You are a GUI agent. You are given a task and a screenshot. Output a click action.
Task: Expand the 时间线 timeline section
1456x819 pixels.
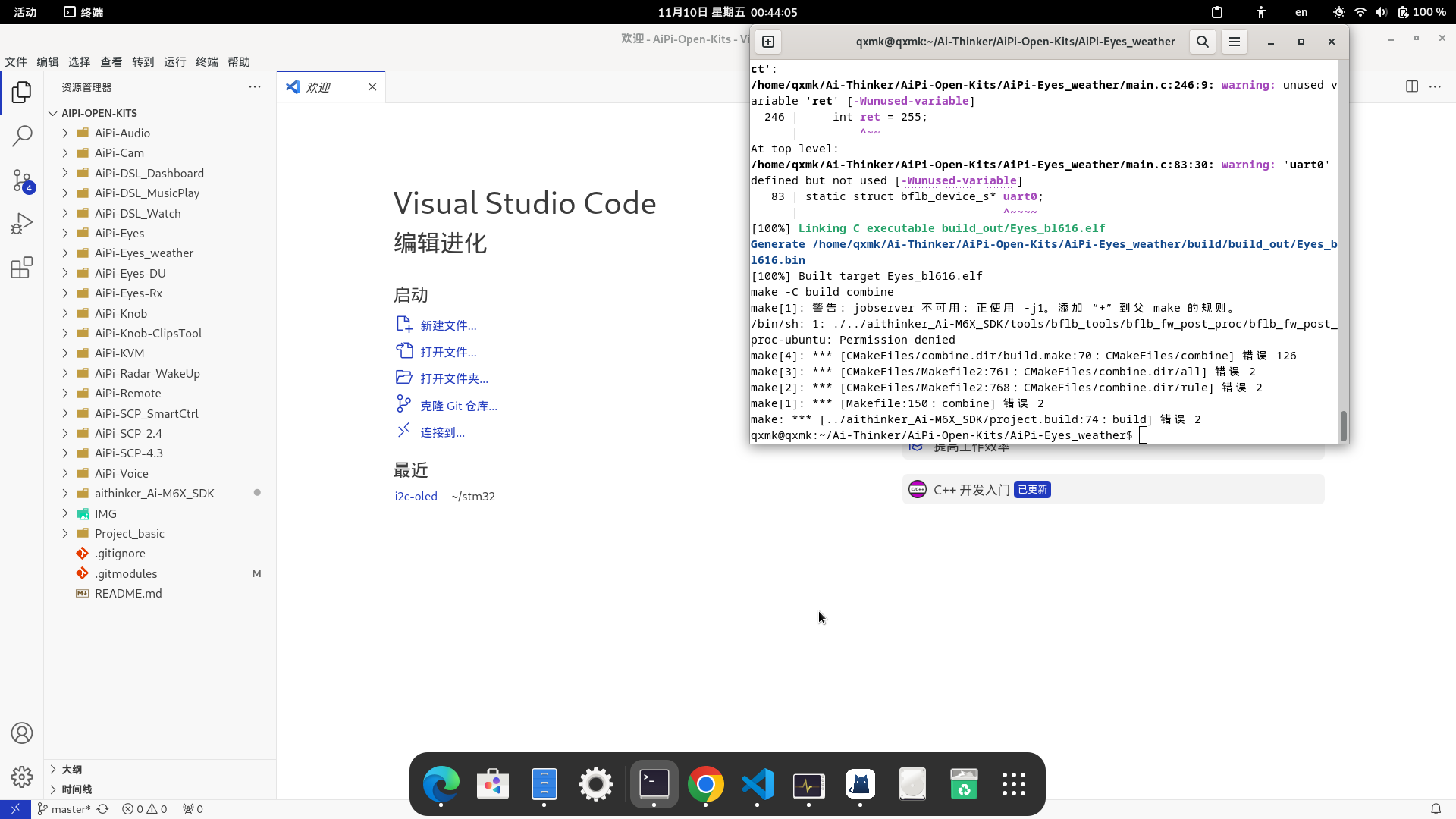tap(160, 789)
